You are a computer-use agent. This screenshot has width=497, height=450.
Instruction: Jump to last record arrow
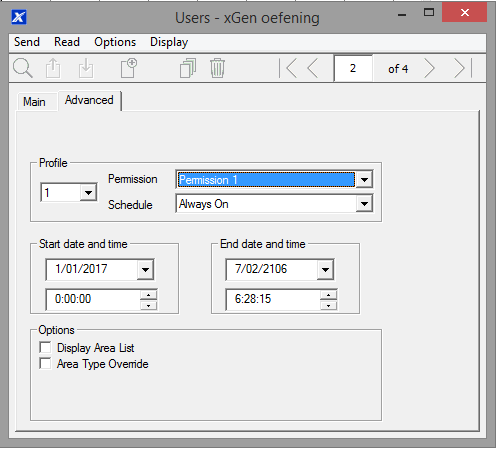tap(463, 68)
